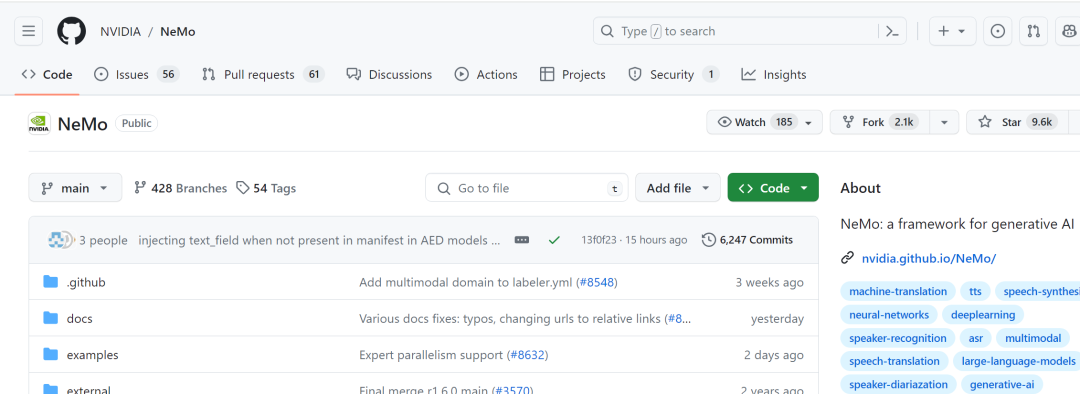Open pull requests icon in top header

[x=1033, y=32]
